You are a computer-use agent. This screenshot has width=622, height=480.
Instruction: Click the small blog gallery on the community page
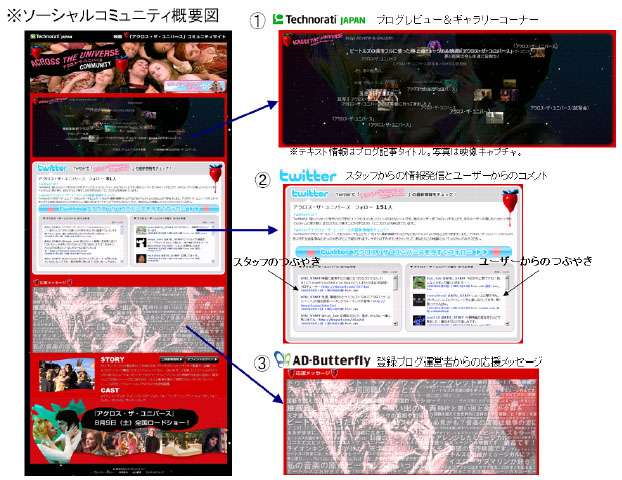click(128, 126)
